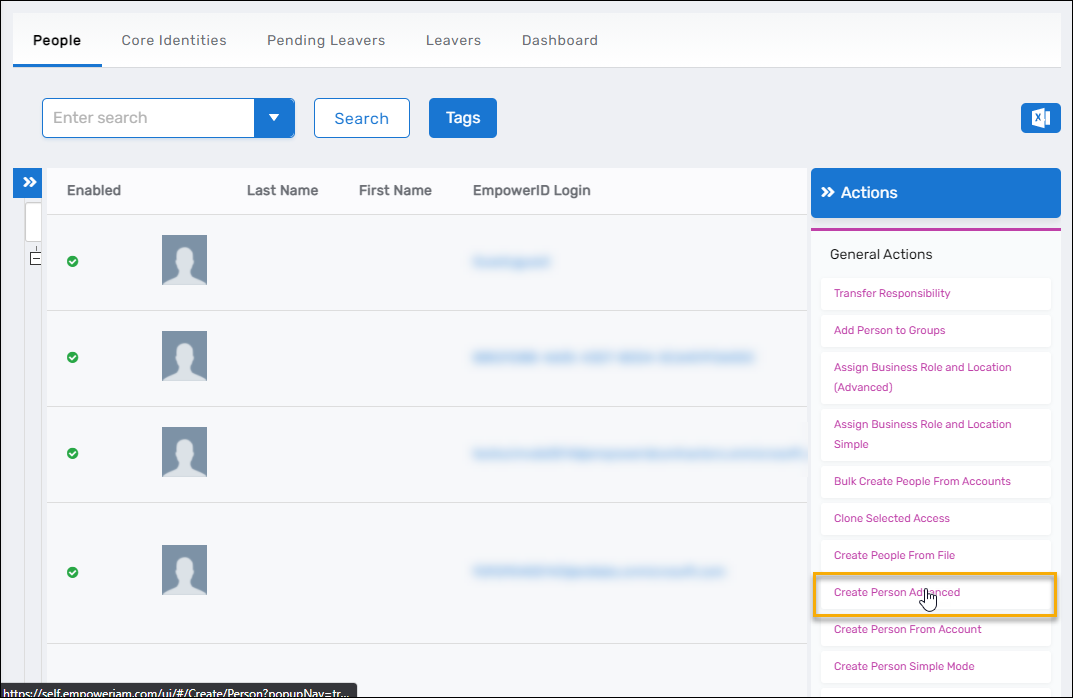The image size is (1073, 698).
Task: Collapse the tree node minus box
Action: coord(35,259)
